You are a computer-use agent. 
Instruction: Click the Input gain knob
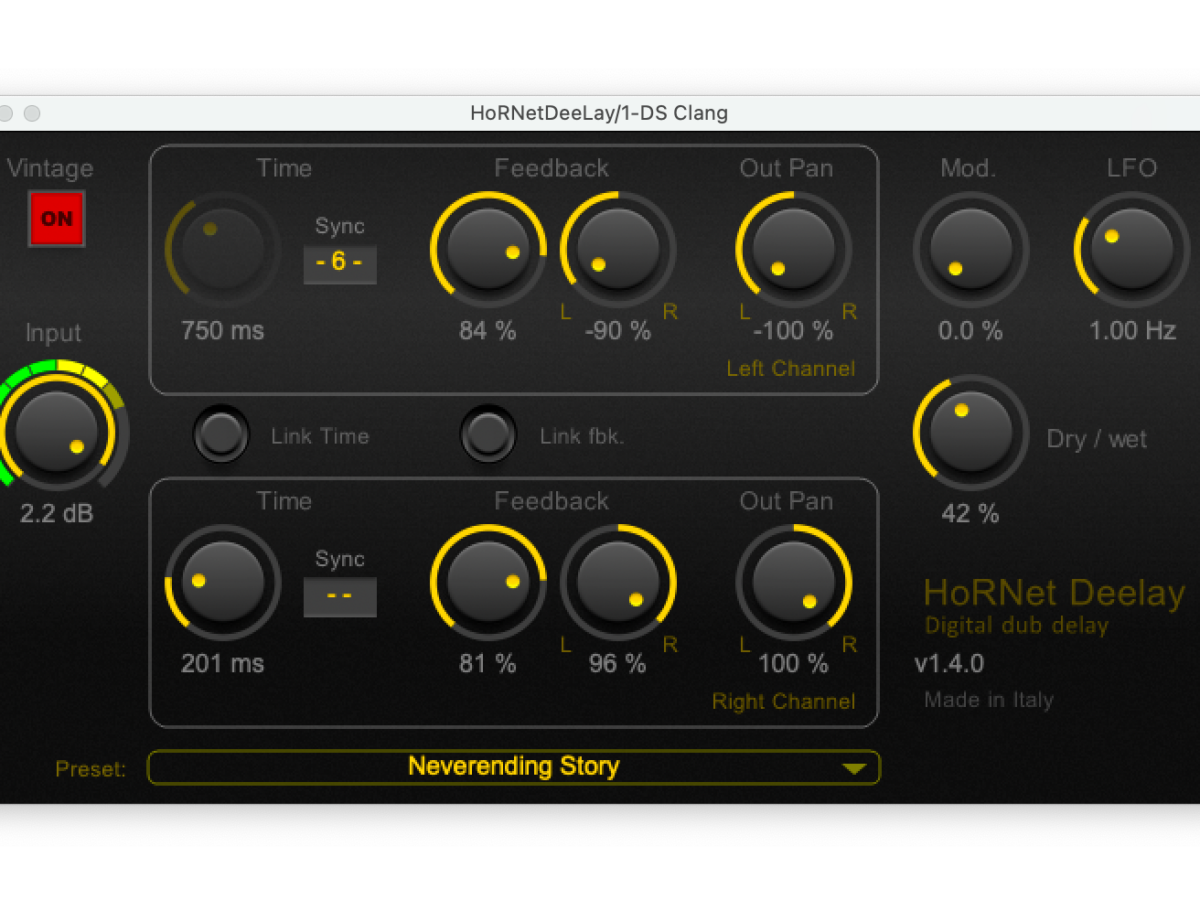[x=58, y=432]
